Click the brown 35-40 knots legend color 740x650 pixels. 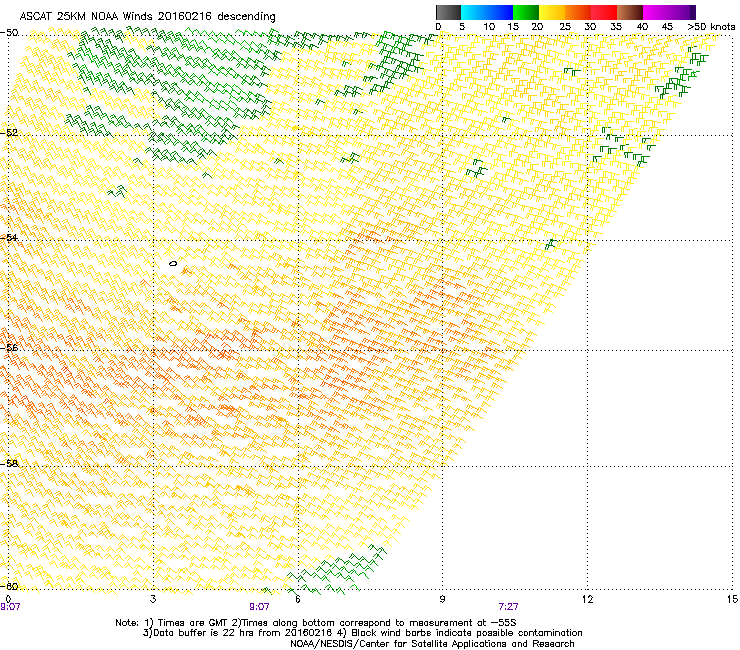click(630, 12)
